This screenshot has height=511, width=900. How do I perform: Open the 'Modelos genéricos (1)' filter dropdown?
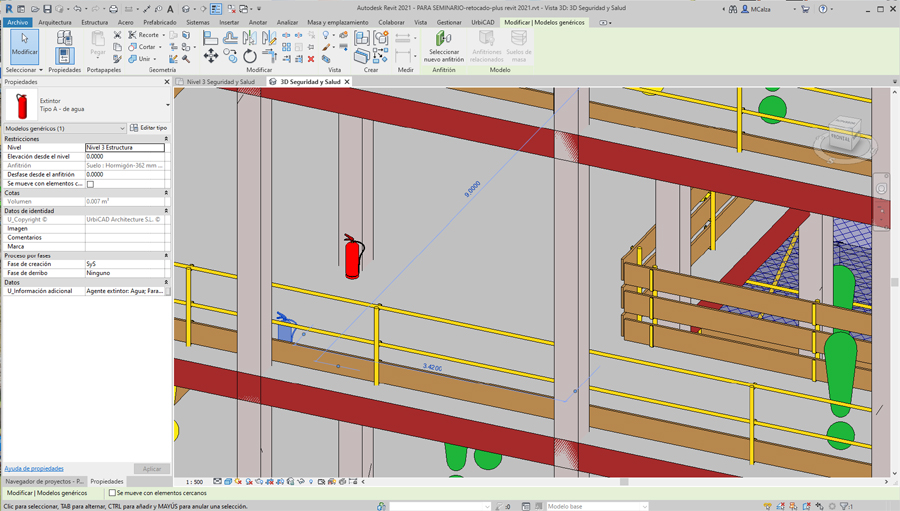pyautogui.click(x=122, y=128)
